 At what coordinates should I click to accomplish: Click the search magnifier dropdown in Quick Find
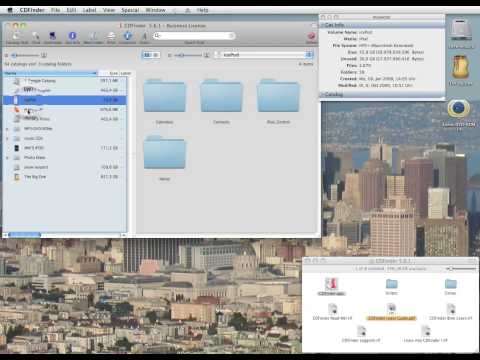point(157,36)
